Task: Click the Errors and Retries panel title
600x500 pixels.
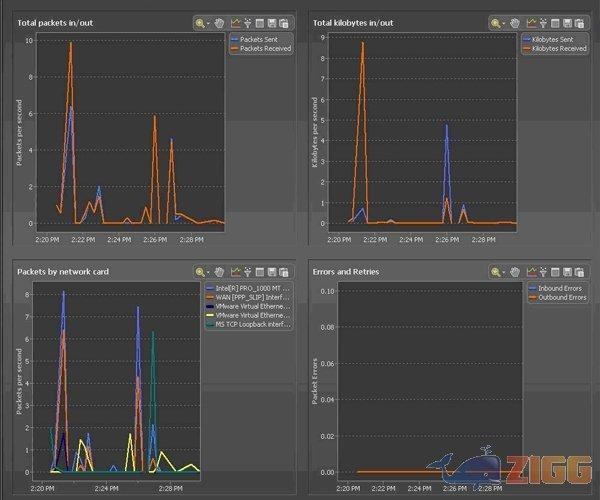Action: [x=347, y=271]
